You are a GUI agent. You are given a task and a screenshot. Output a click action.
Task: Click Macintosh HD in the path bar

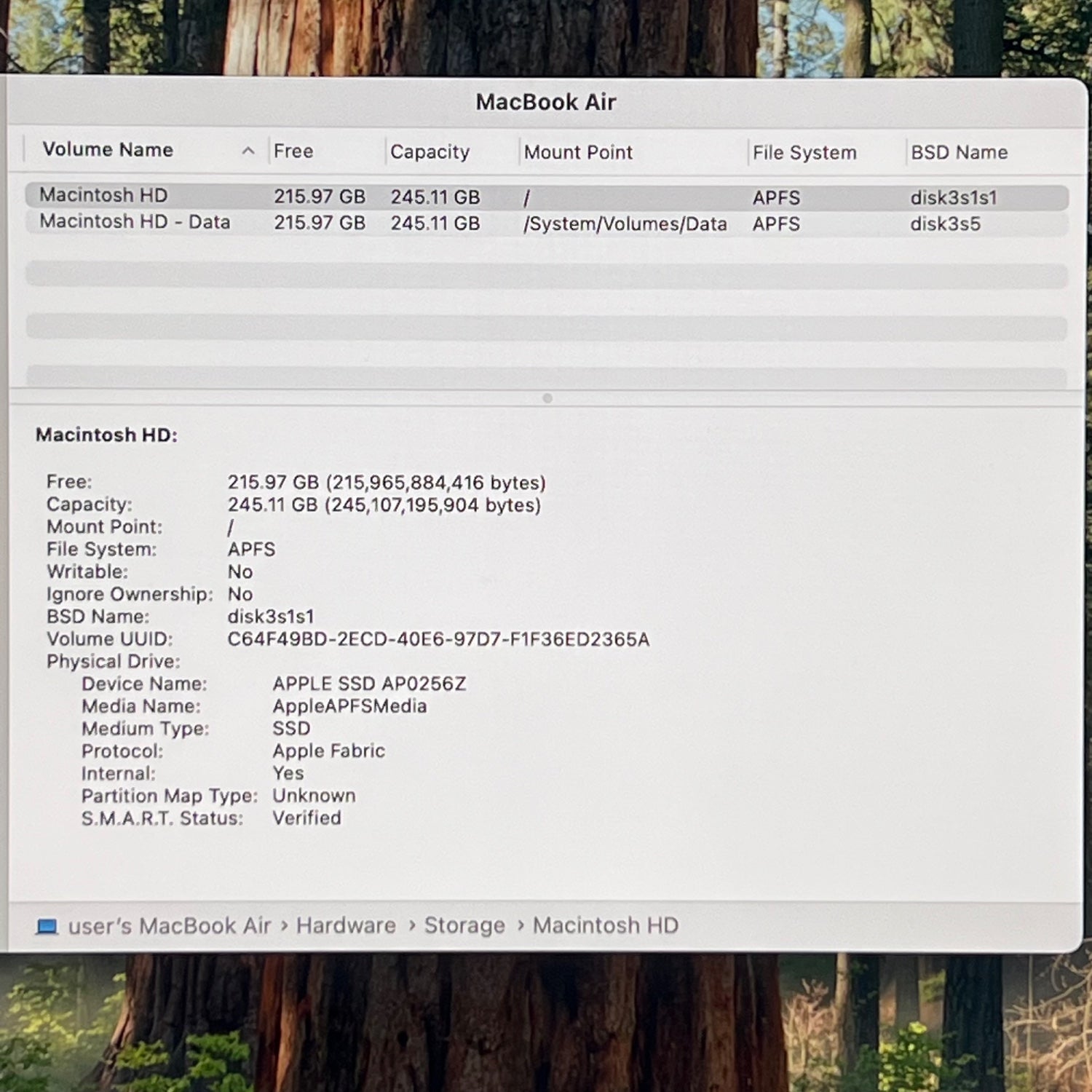(x=605, y=925)
